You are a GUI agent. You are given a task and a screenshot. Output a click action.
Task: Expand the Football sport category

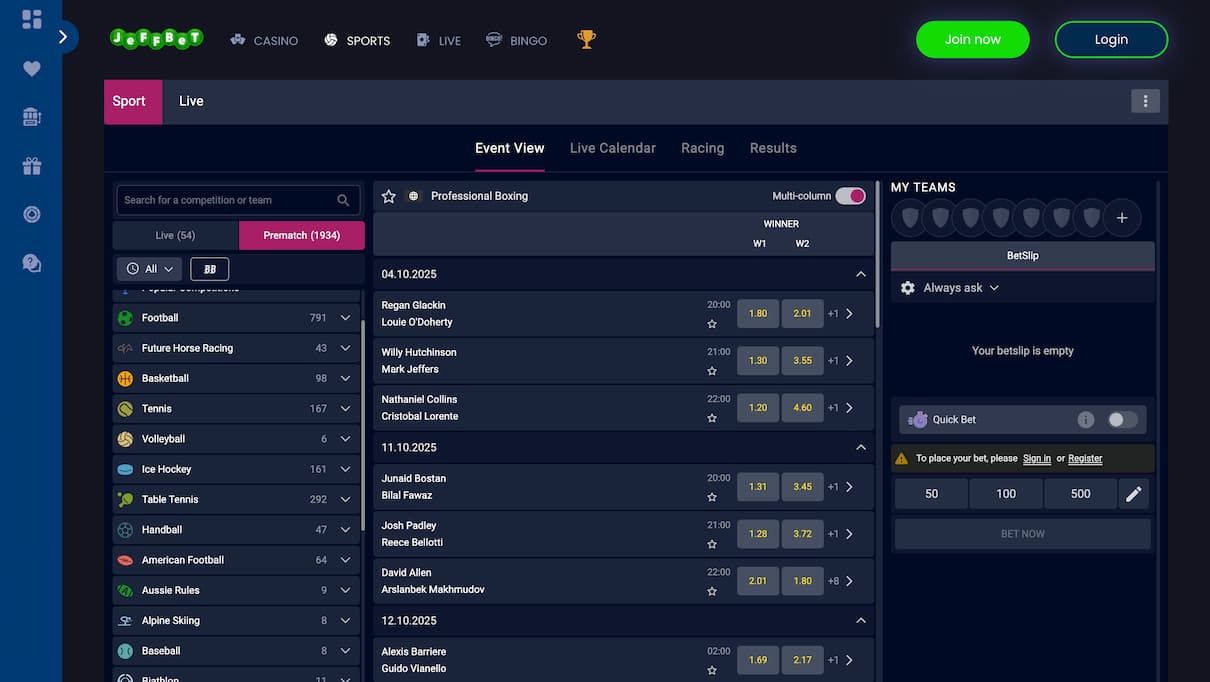(345, 318)
